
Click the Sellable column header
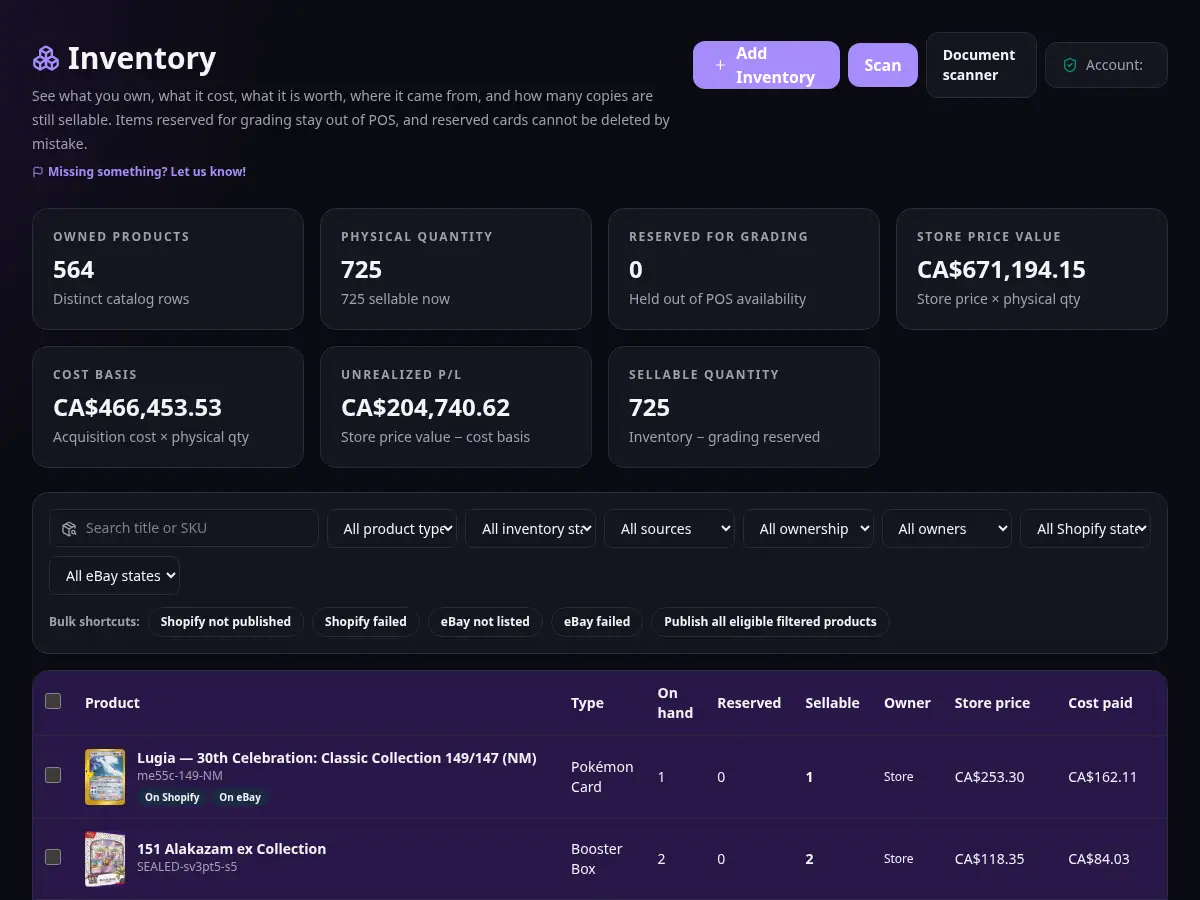[832, 703]
